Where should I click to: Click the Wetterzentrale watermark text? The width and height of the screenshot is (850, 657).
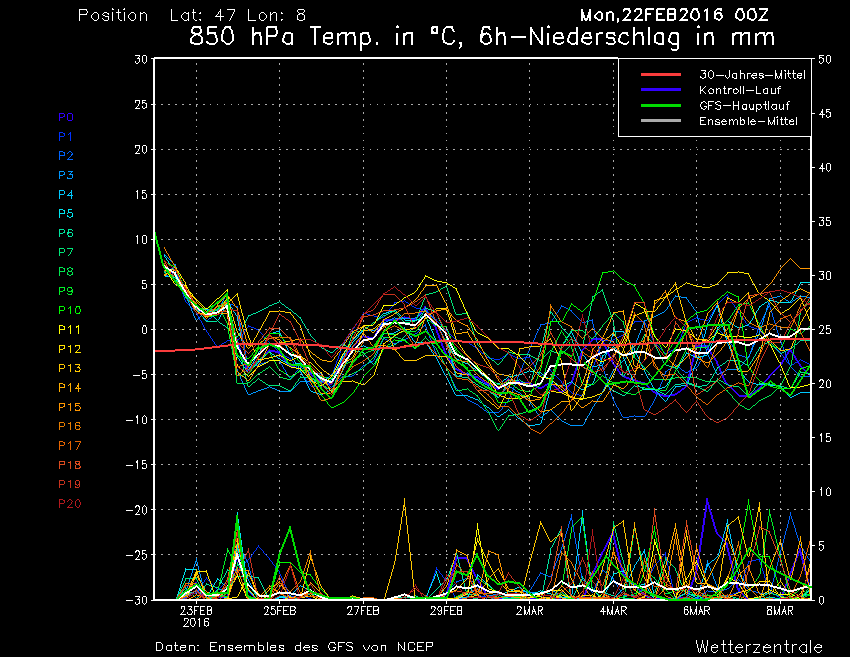tap(759, 645)
